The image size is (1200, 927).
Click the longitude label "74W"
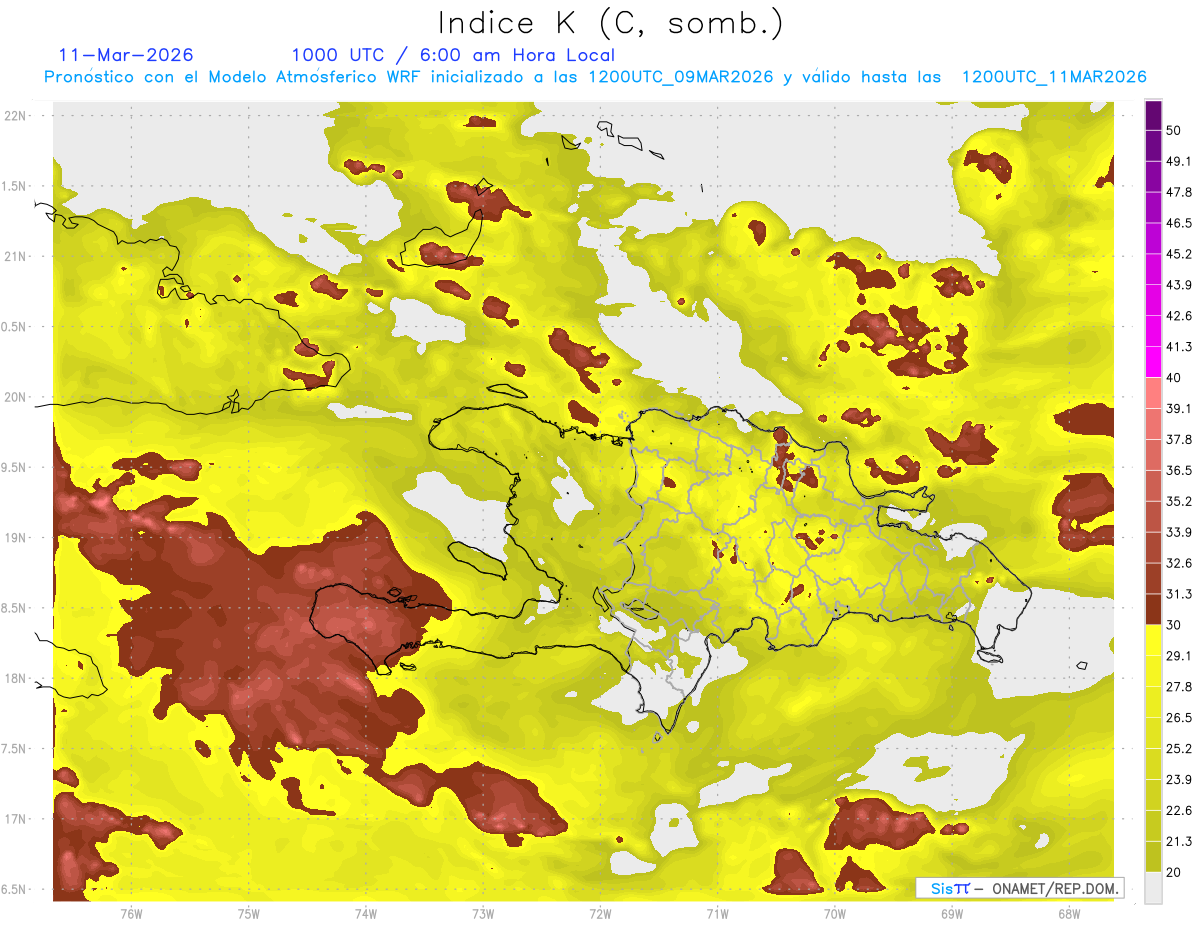366,914
